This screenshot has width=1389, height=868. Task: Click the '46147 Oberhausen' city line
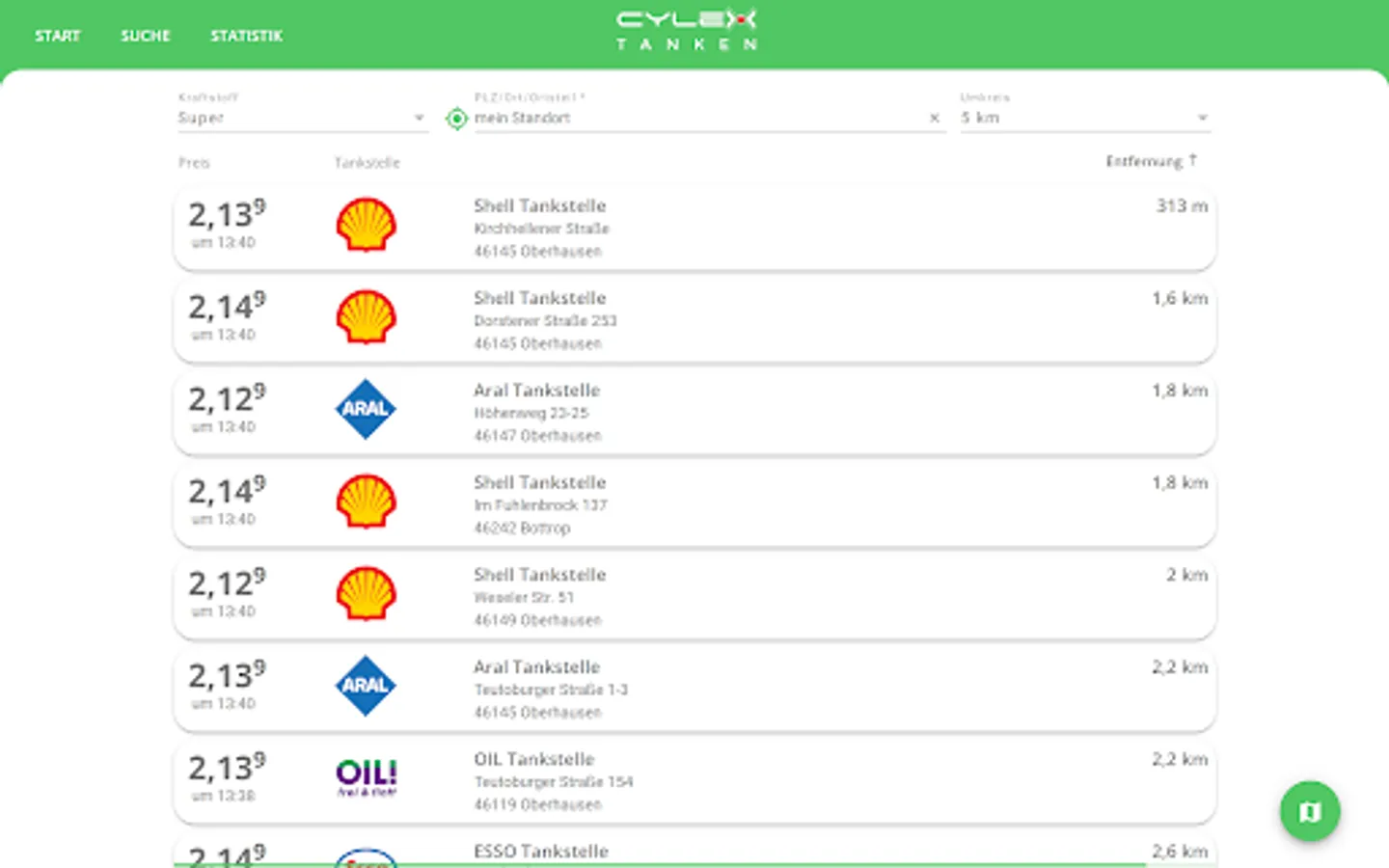coord(537,436)
